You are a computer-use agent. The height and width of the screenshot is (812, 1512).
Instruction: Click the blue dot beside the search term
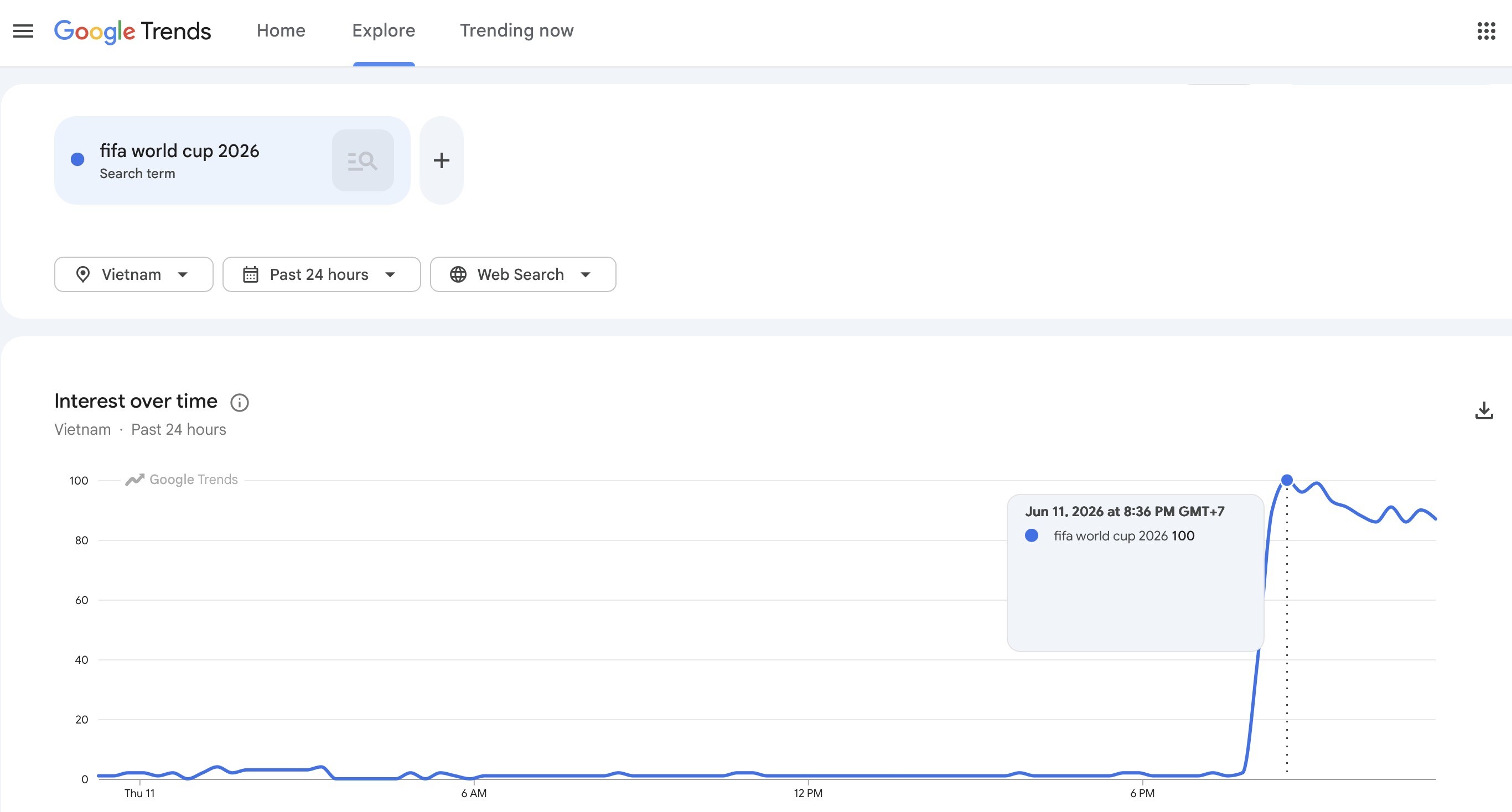pos(77,160)
